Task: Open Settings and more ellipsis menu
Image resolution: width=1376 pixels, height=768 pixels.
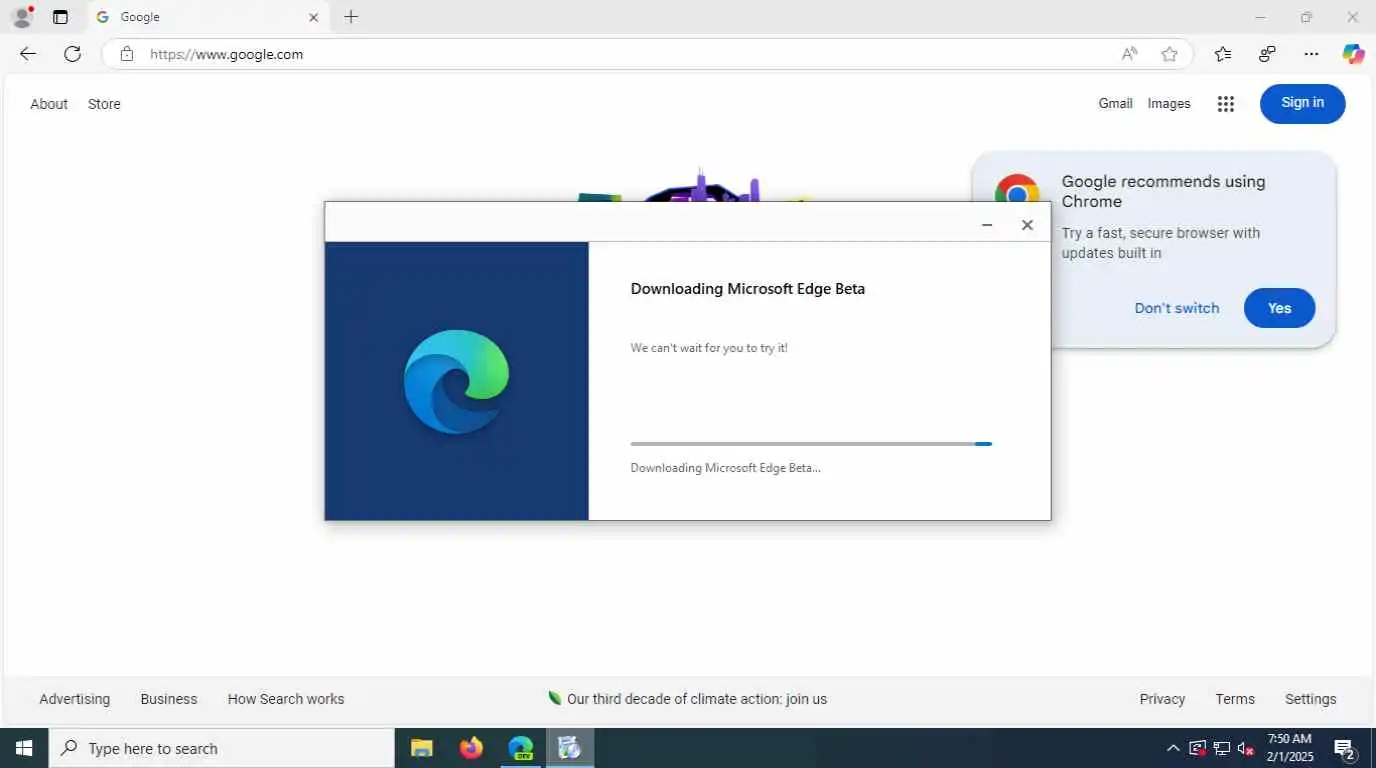Action: coord(1311,54)
